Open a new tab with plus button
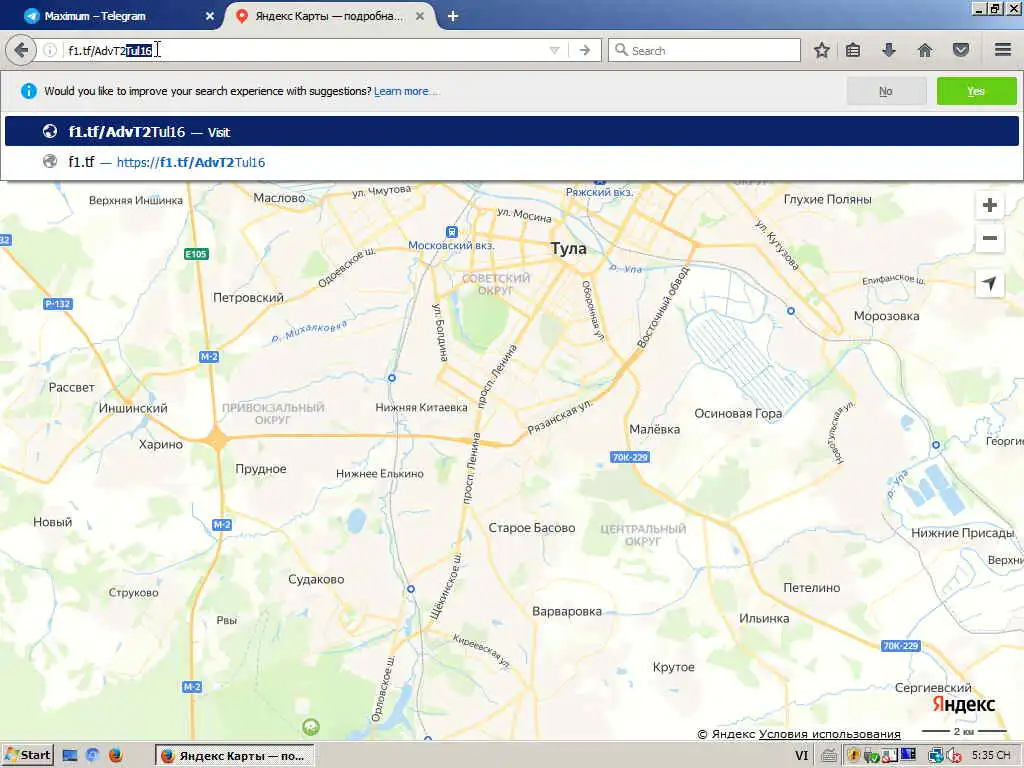Image resolution: width=1024 pixels, height=768 pixels. [x=453, y=16]
